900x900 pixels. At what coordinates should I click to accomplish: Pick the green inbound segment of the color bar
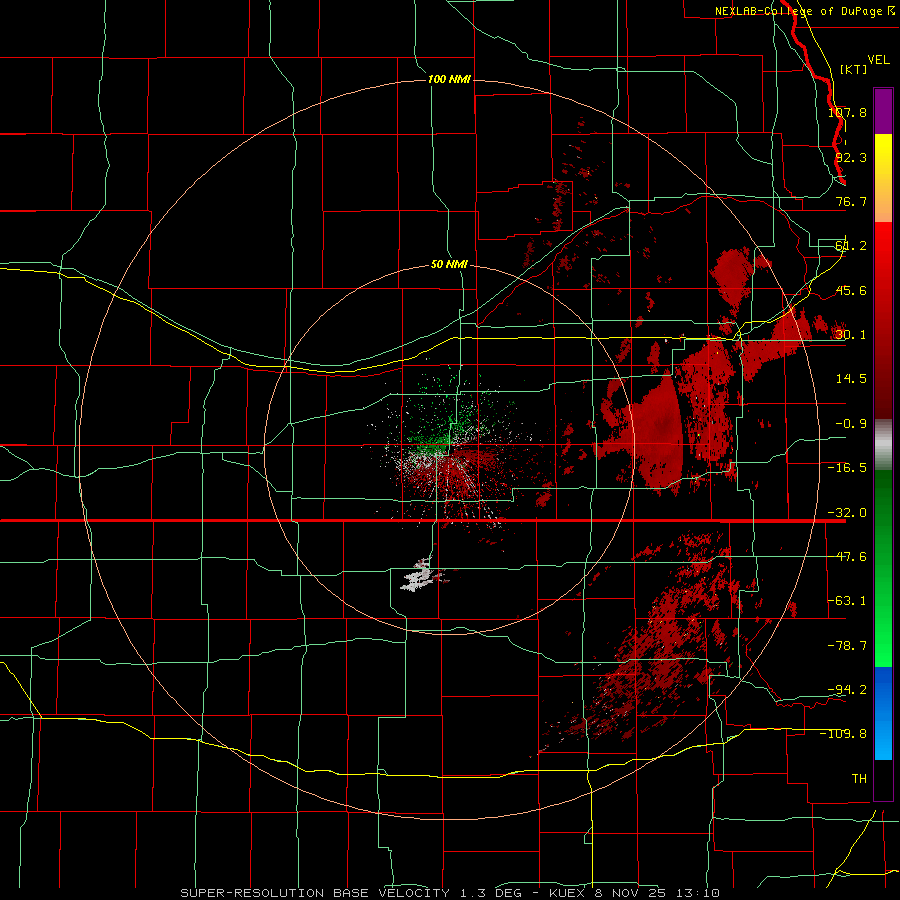pyautogui.click(x=883, y=568)
